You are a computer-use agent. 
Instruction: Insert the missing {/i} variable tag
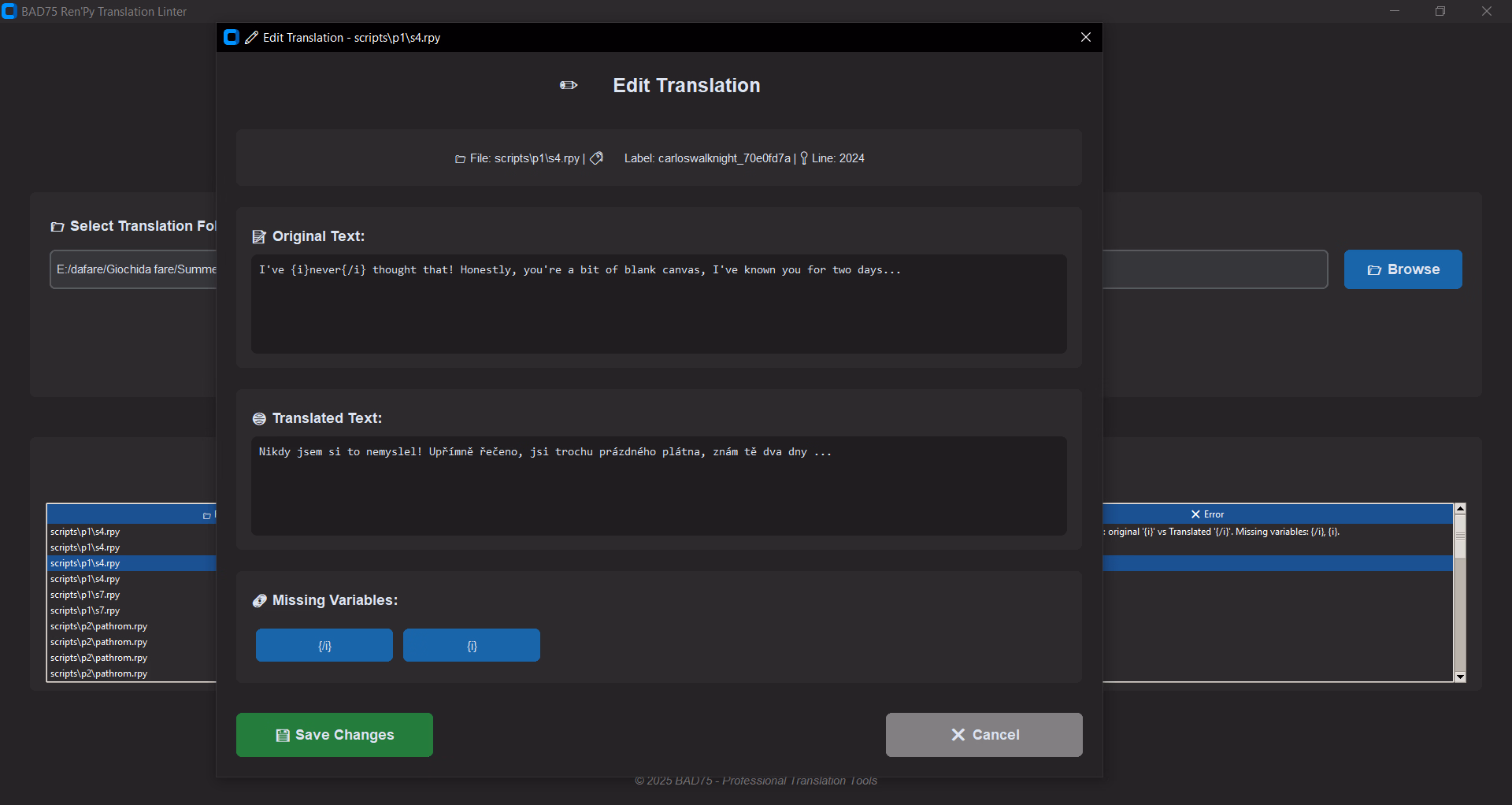pos(324,645)
